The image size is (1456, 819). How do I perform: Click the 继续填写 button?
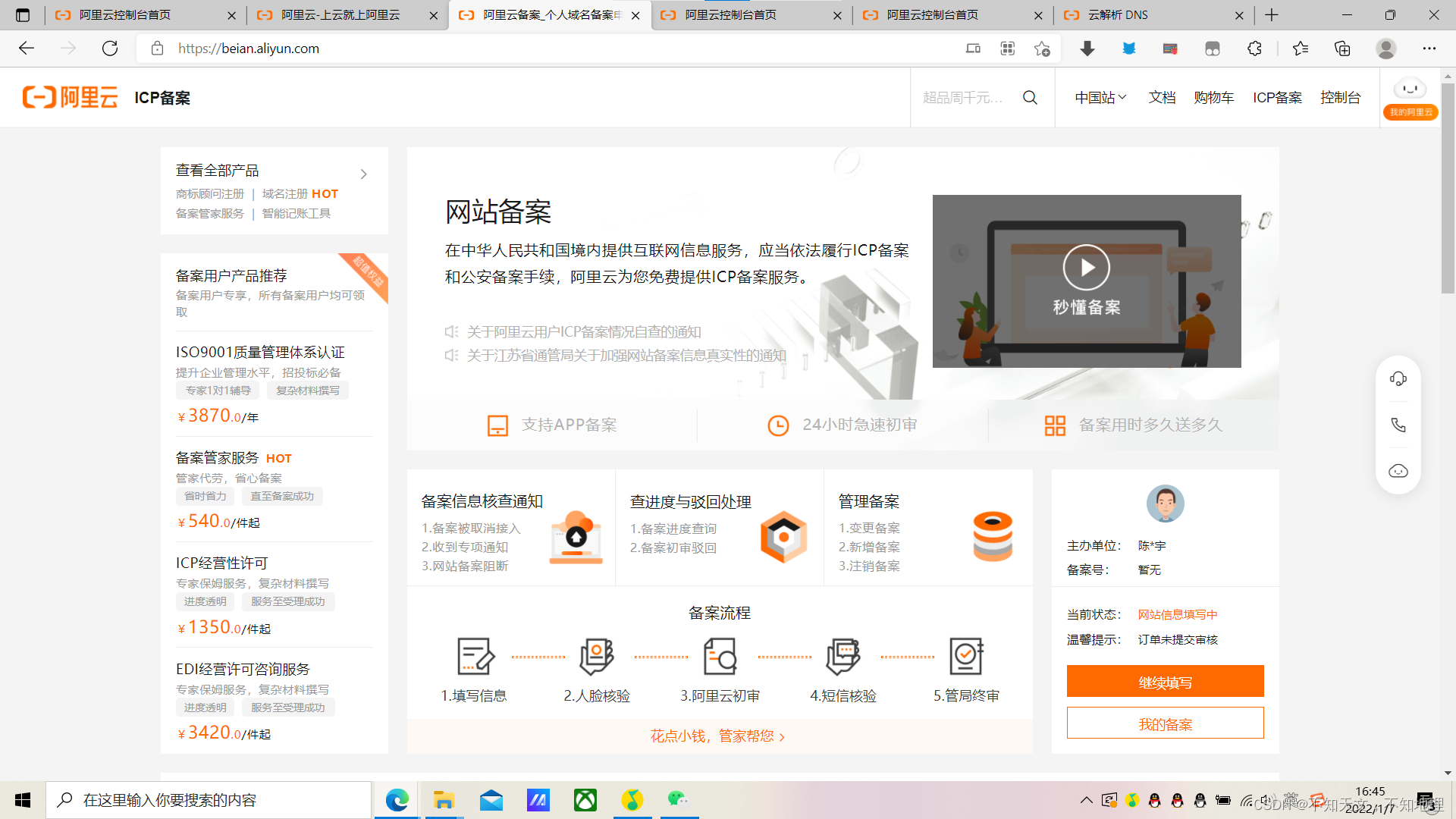coord(1165,682)
